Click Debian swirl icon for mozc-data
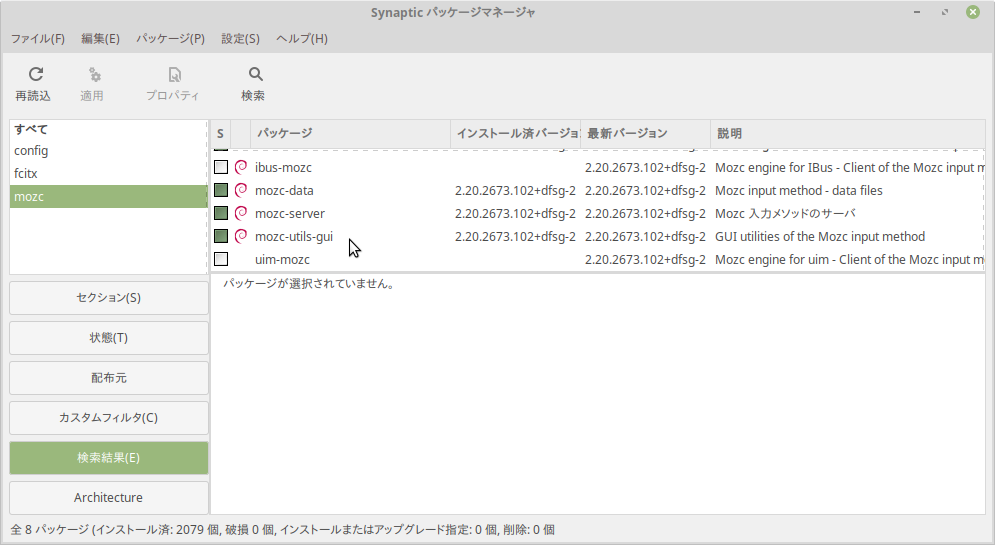 point(241,190)
